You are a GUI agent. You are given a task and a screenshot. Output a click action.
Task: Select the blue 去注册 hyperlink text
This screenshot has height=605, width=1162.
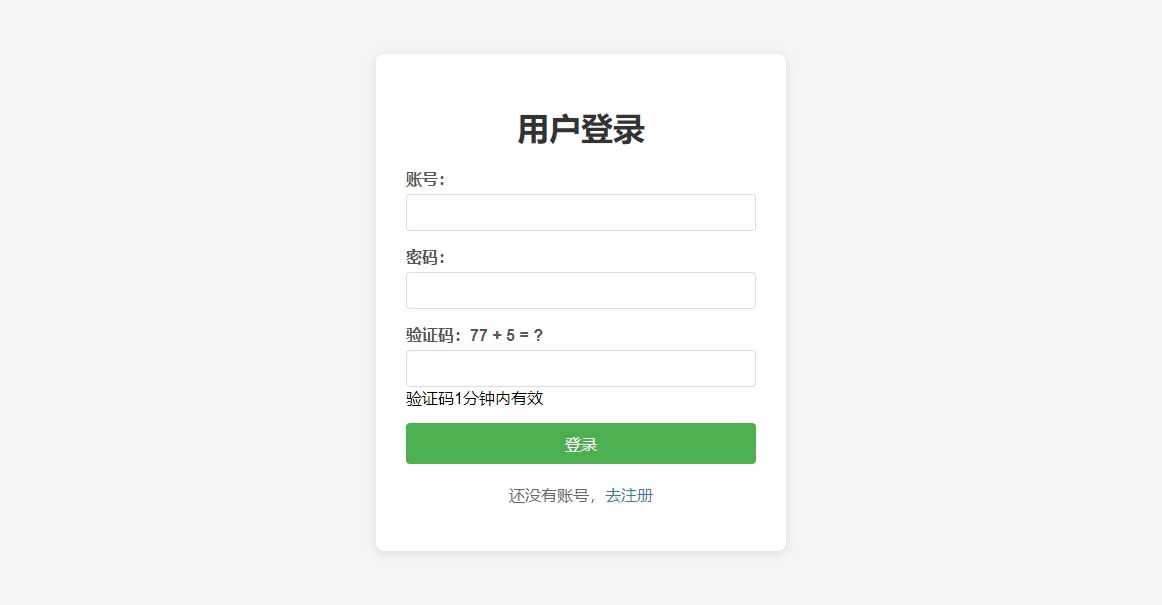coord(628,495)
